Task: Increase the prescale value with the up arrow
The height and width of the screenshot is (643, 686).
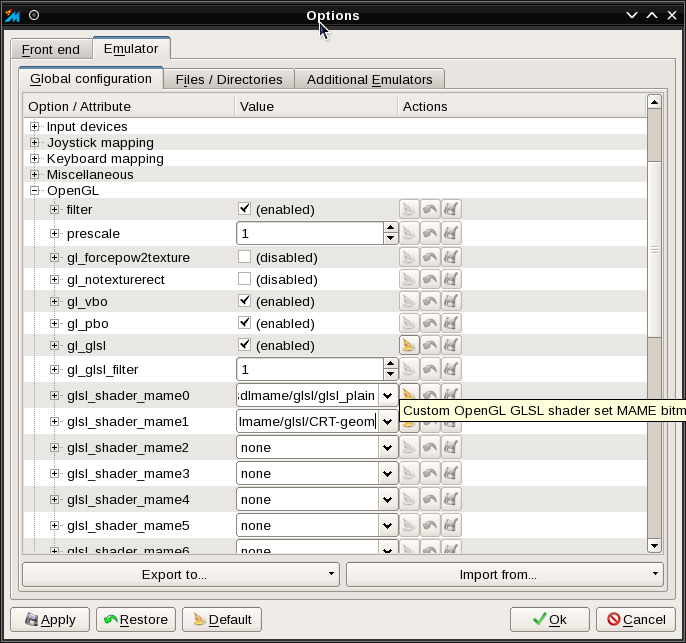Action: pos(389,228)
